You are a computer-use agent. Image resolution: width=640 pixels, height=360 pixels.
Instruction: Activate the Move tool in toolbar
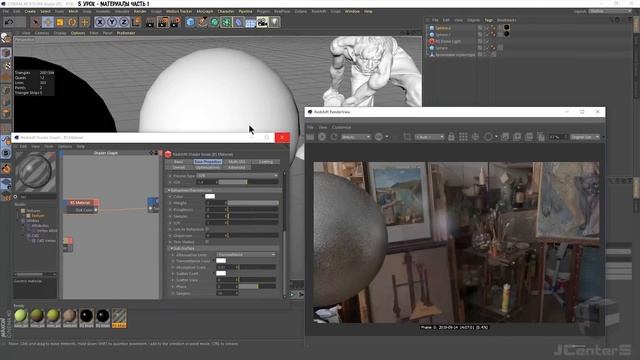click(48, 22)
